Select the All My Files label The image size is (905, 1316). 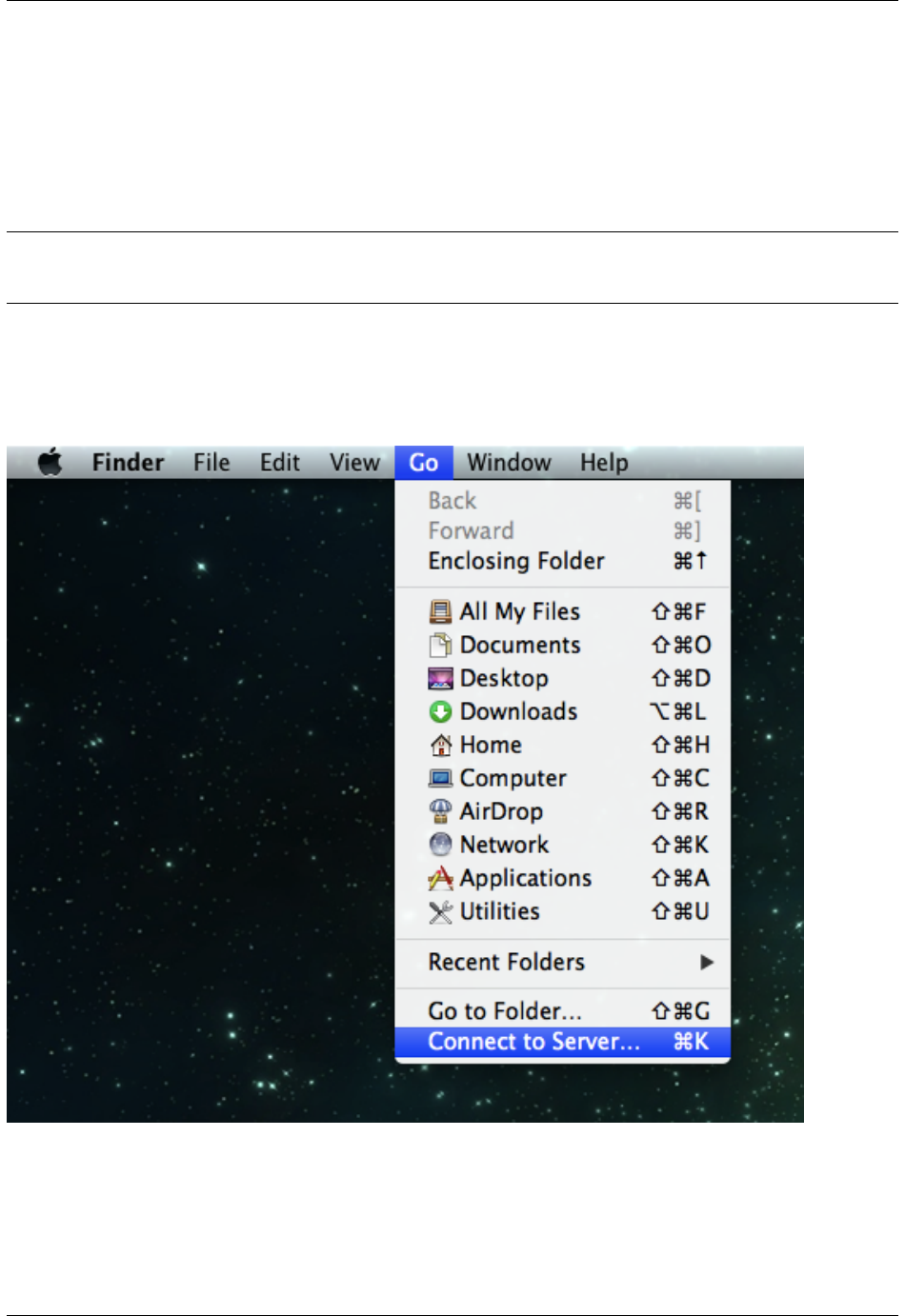[520, 612]
